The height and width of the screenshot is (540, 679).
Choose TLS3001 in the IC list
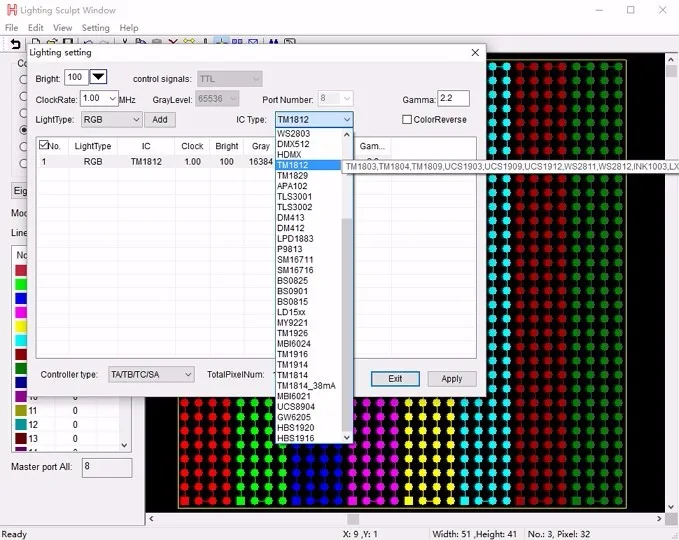(x=308, y=196)
